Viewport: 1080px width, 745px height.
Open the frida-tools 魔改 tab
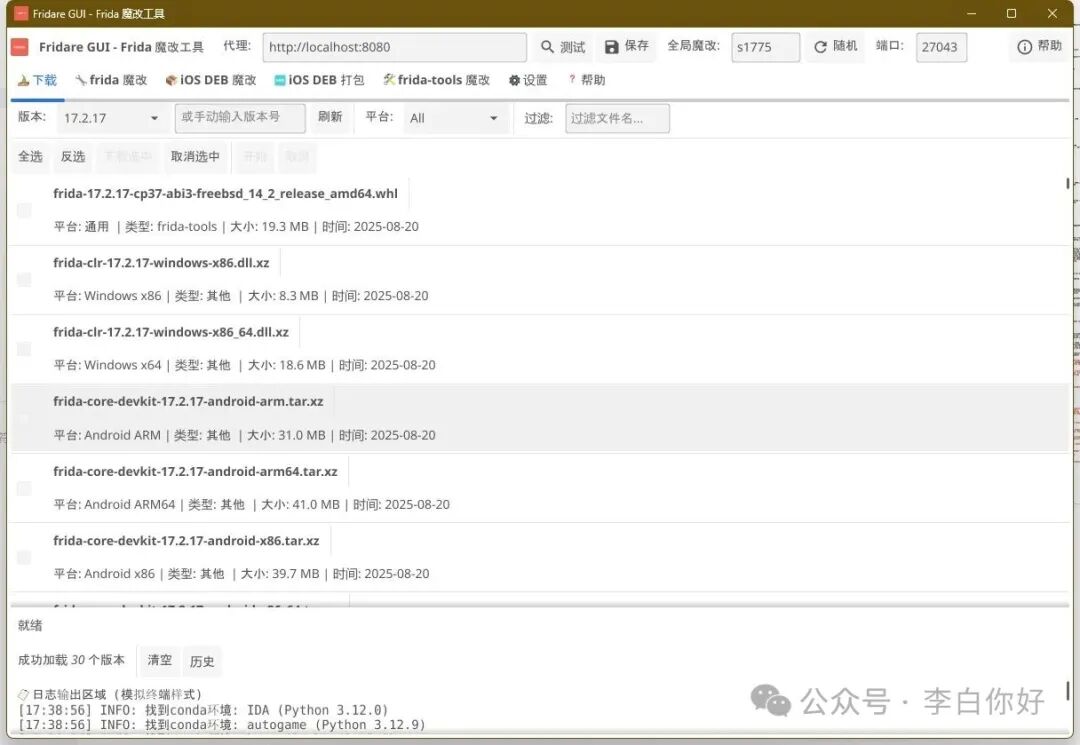click(x=436, y=80)
